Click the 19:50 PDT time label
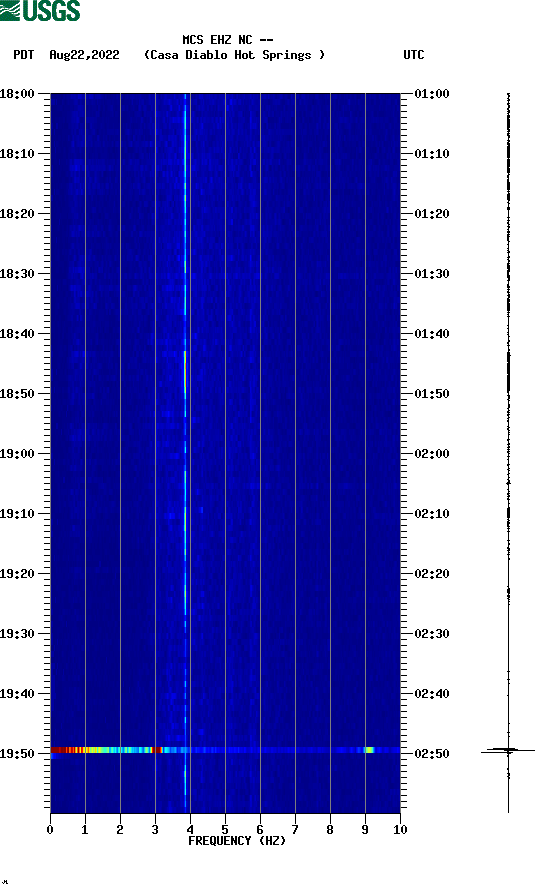Viewport: 552px width, 893px height. tap(17, 754)
